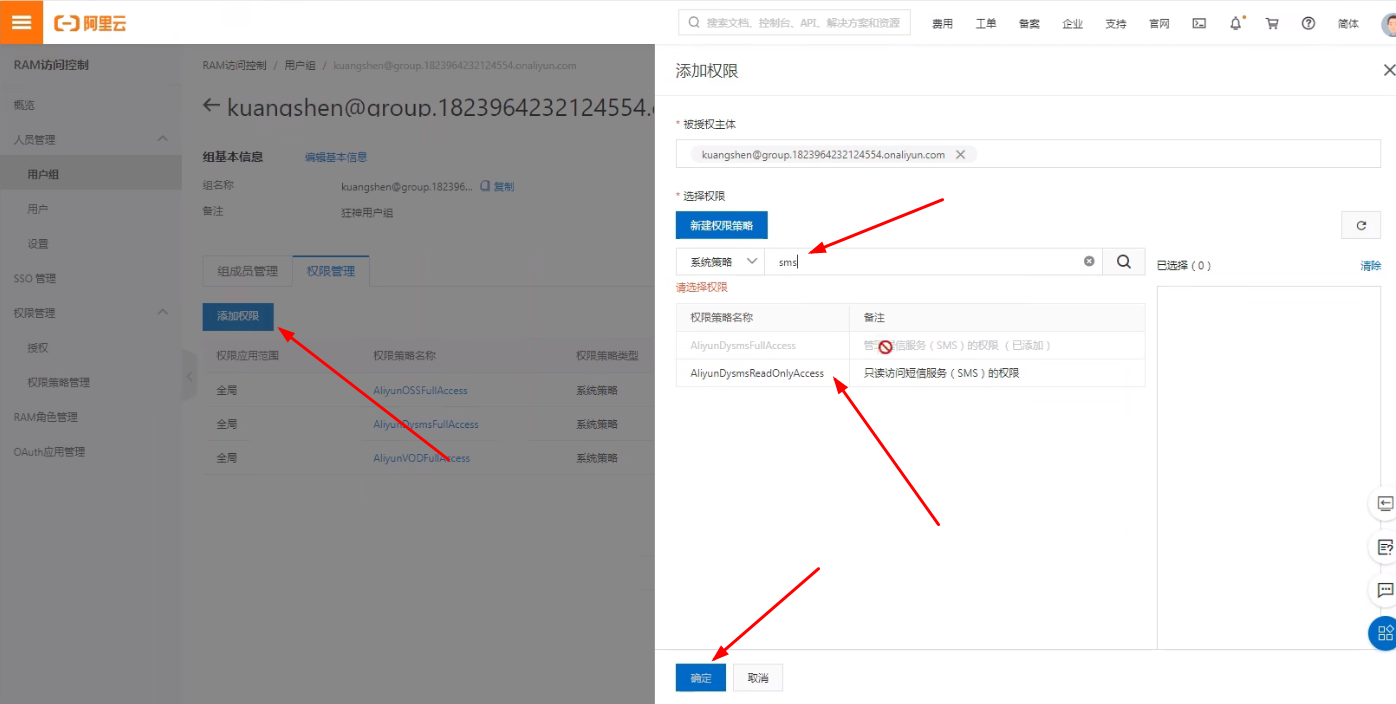Click the 被授权主体 principal field
The height and width of the screenshot is (704, 1396).
click(1028, 154)
